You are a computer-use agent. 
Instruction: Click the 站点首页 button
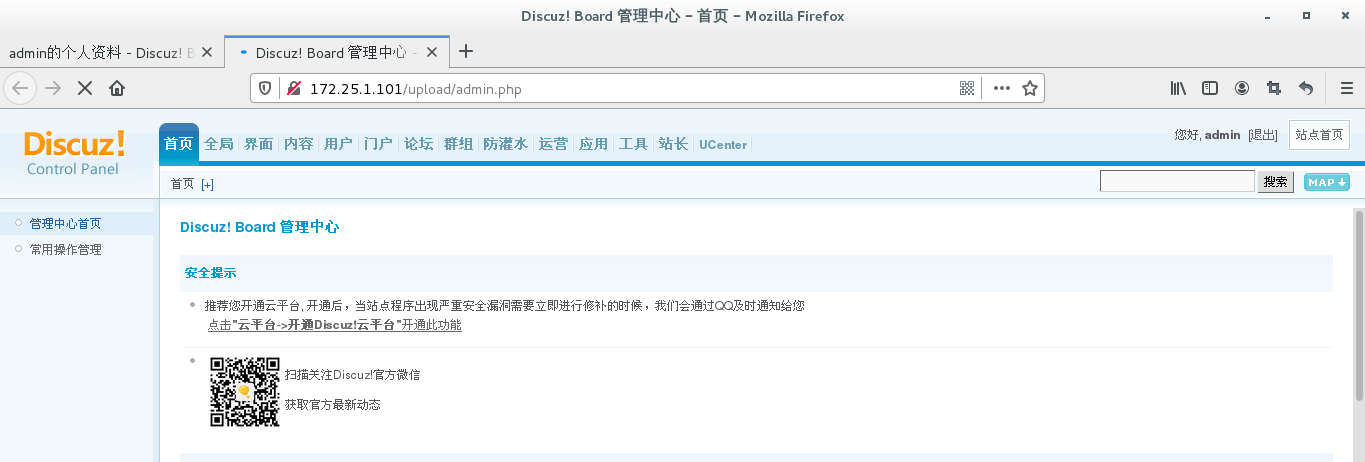(x=1319, y=135)
